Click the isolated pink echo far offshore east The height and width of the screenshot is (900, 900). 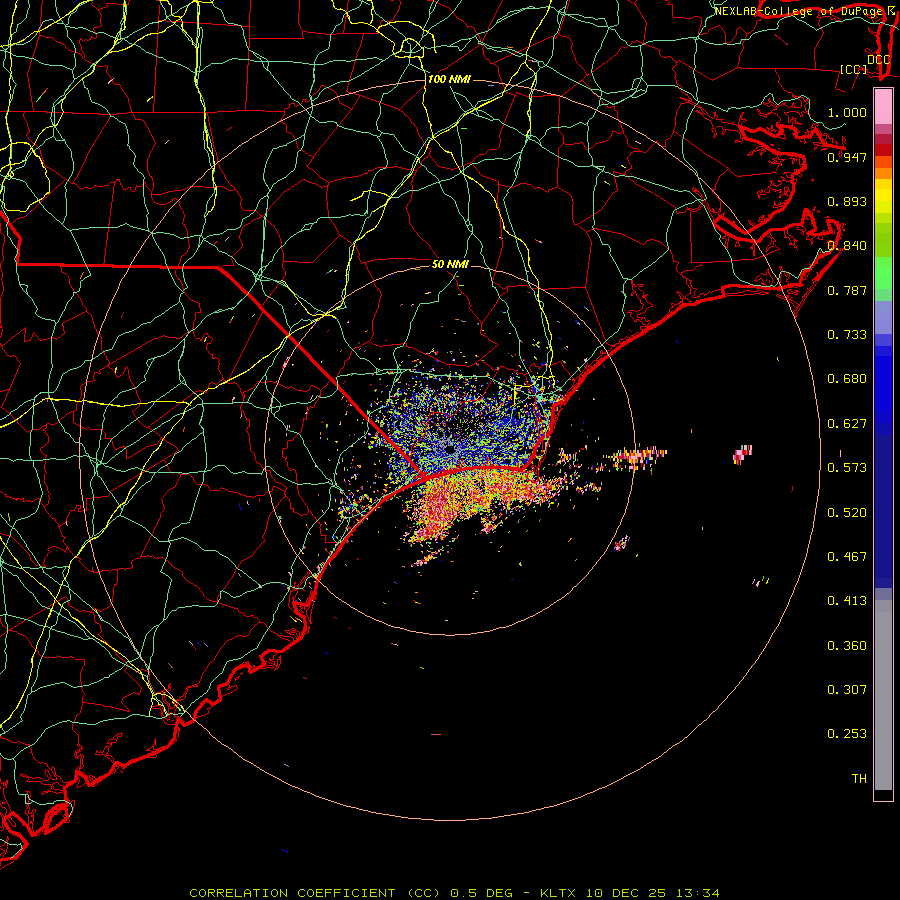click(x=742, y=453)
